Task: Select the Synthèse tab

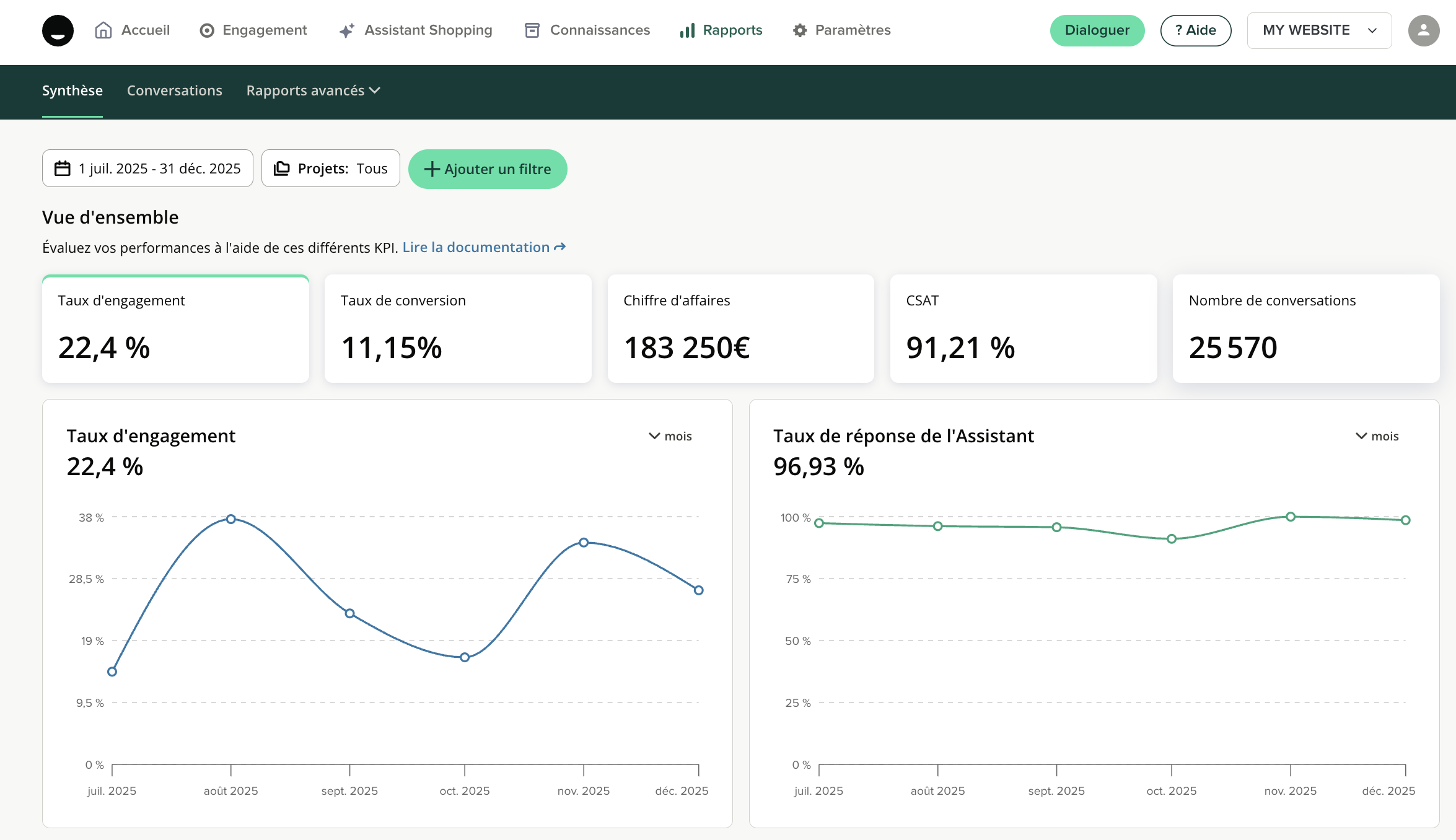Action: coord(72,90)
